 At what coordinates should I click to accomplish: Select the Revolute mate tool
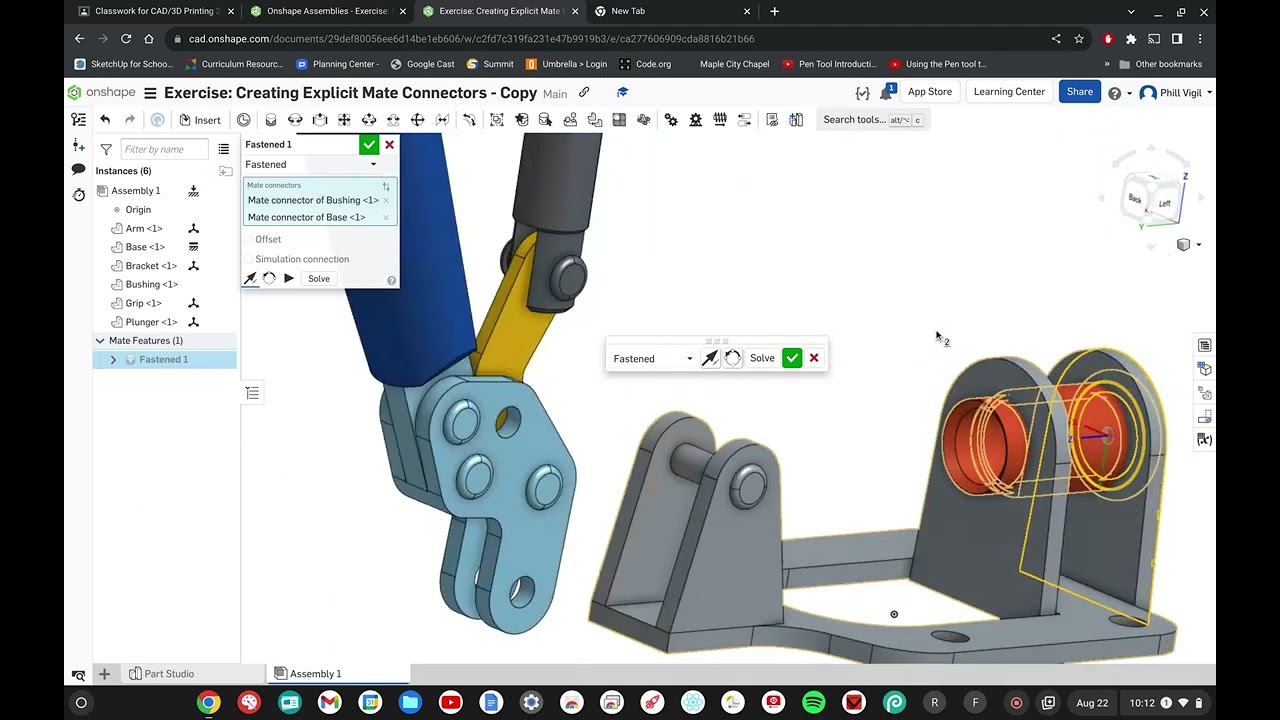[x=295, y=120]
